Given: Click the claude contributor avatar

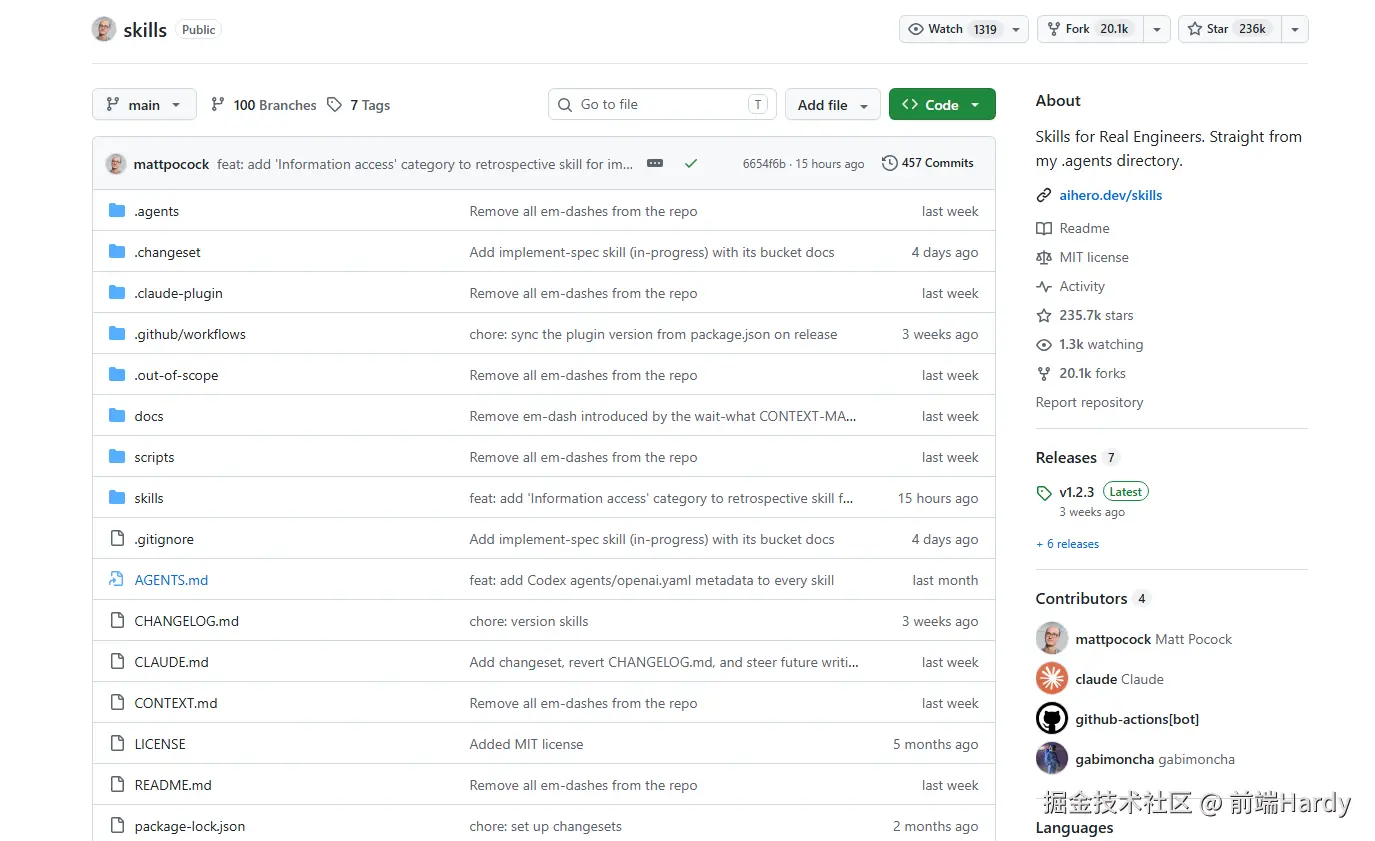Looking at the screenshot, I should (x=1052, y=678).
